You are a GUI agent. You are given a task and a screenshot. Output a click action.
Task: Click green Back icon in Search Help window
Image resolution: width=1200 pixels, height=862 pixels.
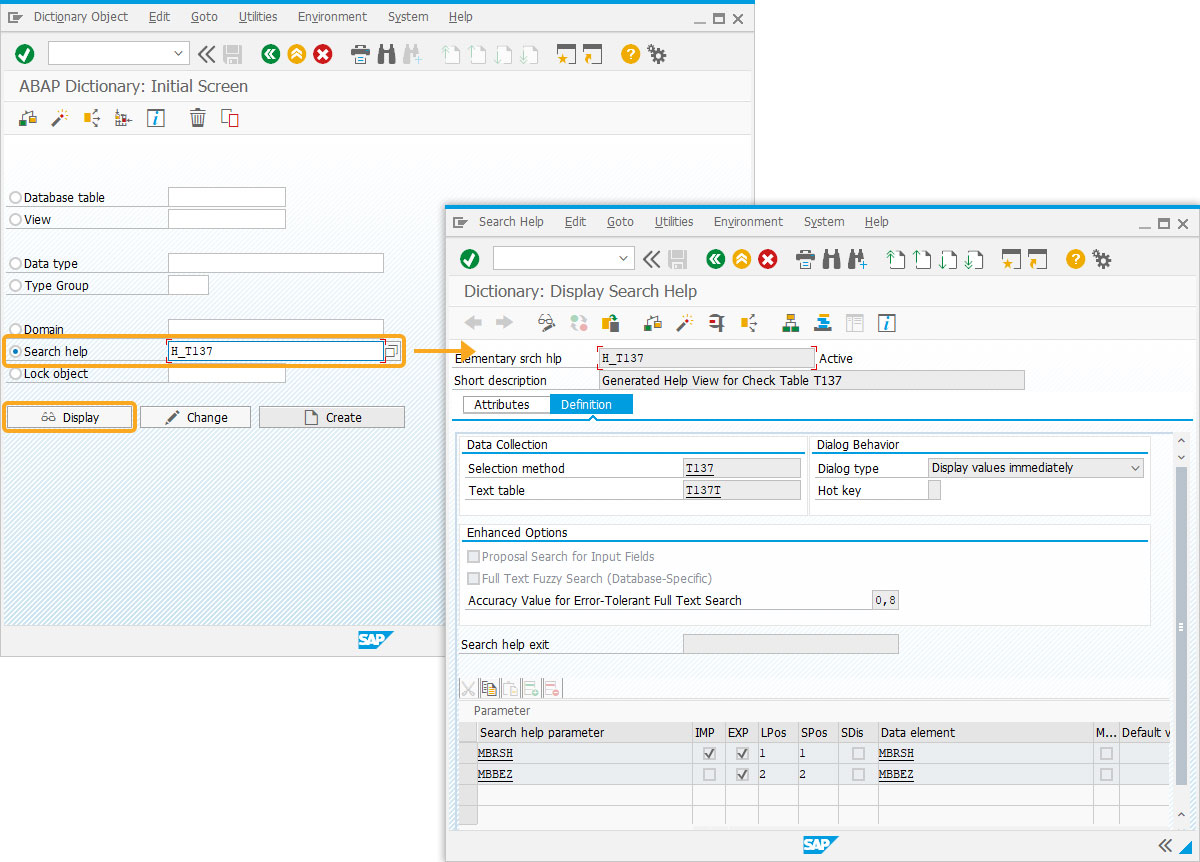(715, 260)
